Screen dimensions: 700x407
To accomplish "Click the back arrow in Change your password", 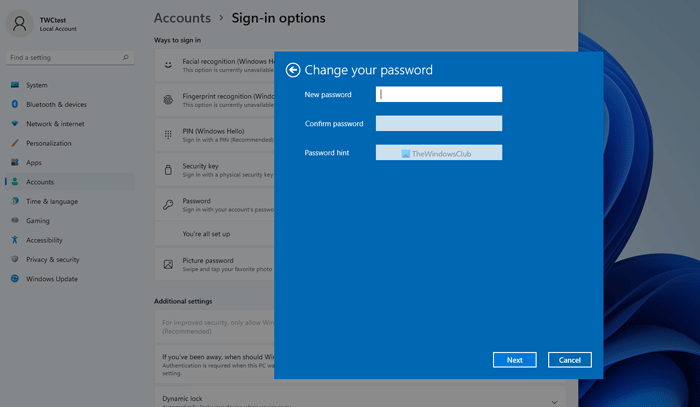I will point(293,70).
